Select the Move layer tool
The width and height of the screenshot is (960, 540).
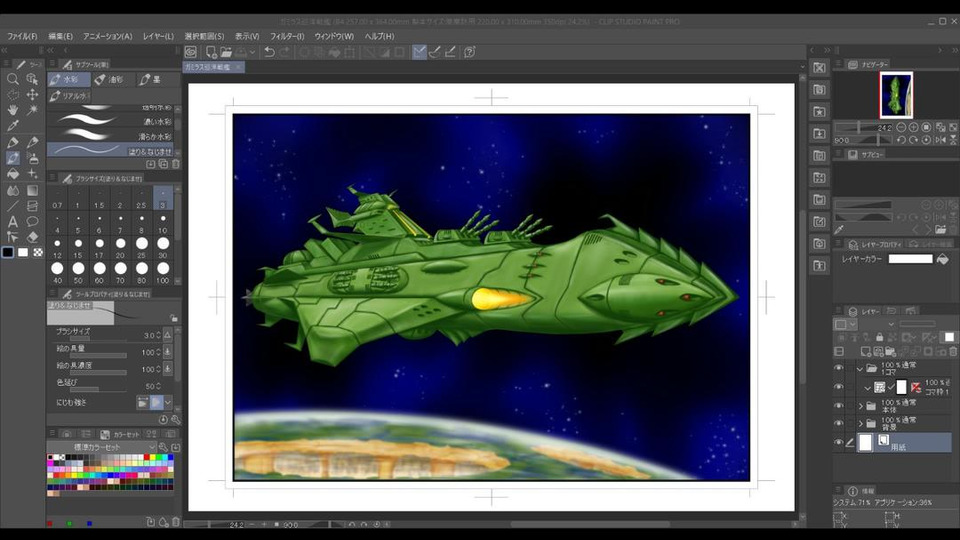pos(32,94)
